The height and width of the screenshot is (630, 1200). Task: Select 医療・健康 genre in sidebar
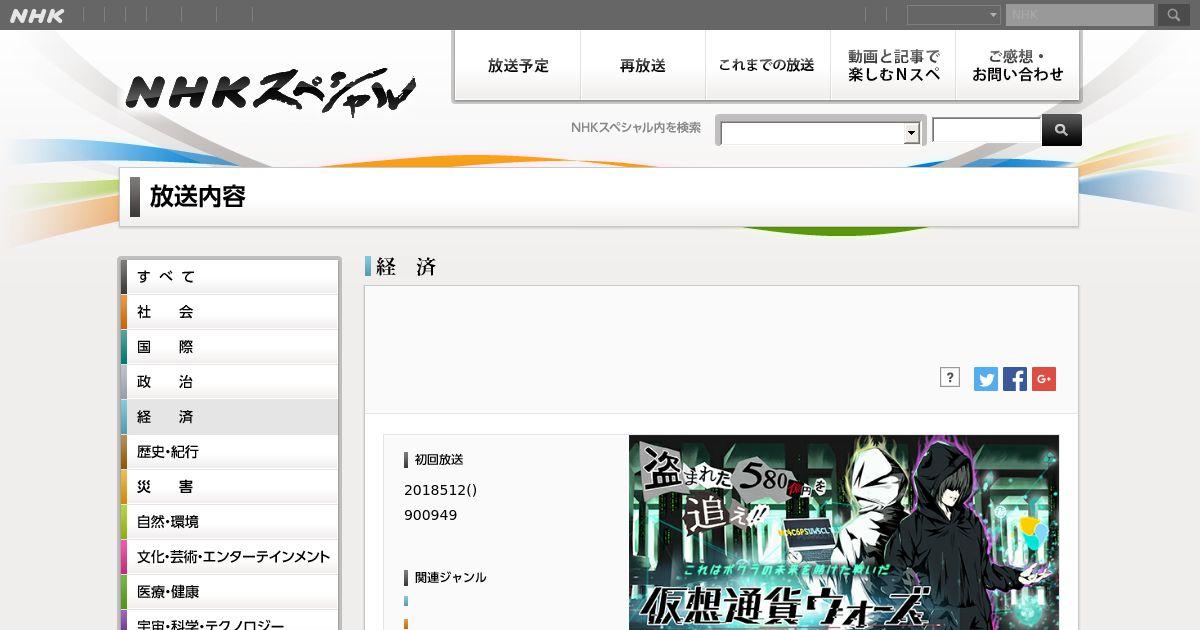tap(230, 592)
